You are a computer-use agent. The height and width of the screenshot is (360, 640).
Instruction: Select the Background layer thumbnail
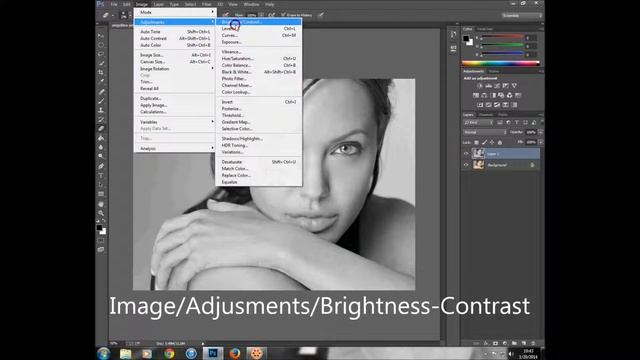click(478, 165)
